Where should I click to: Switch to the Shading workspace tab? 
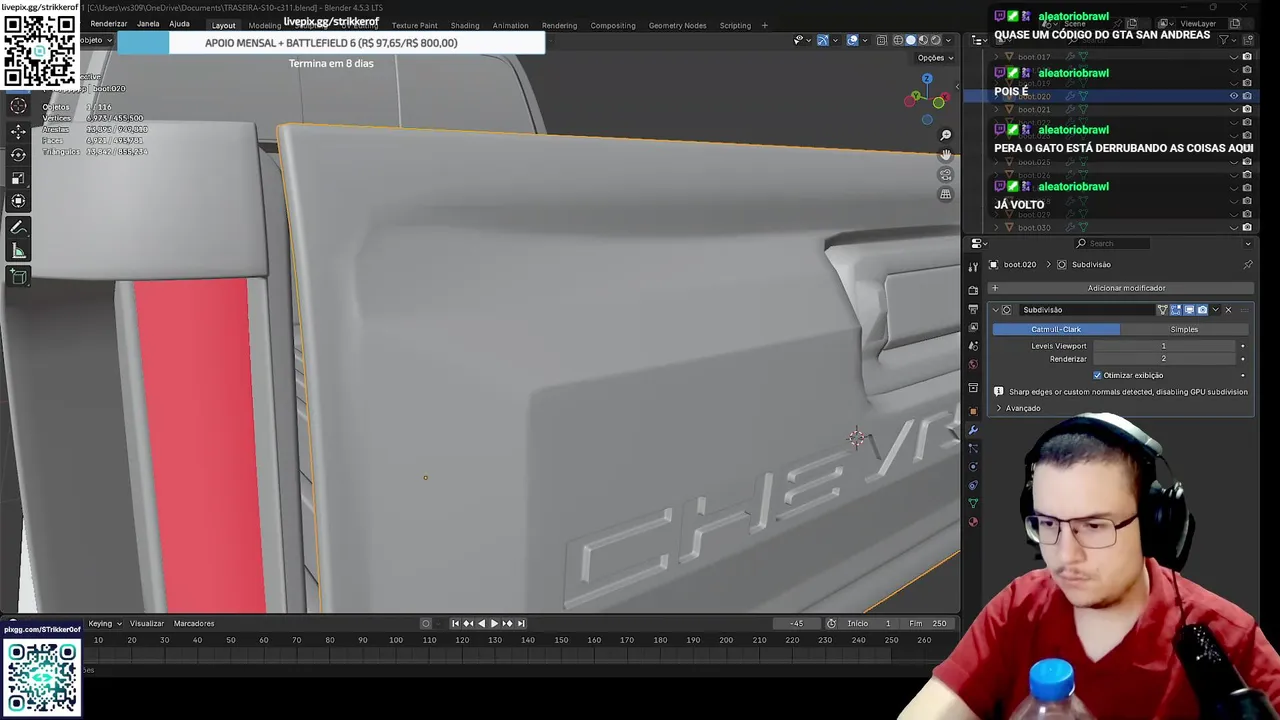pos(465,25)
